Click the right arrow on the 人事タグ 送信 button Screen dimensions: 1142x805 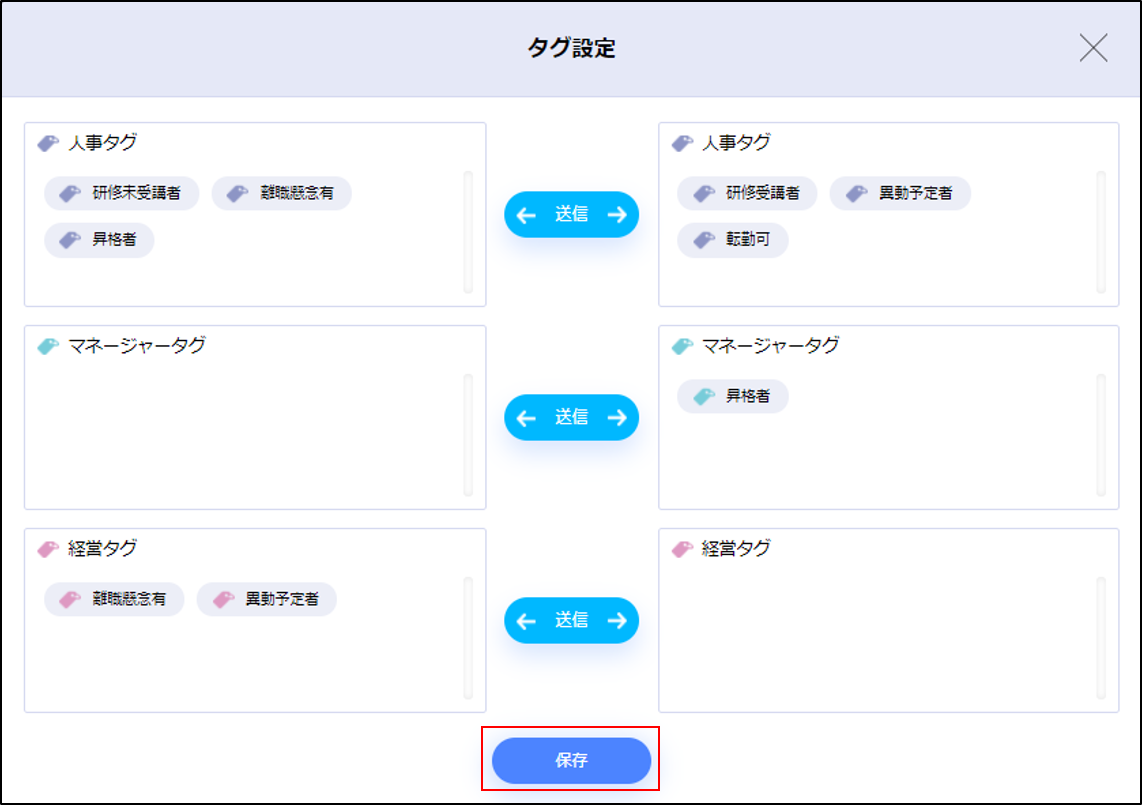coord(617,214)
